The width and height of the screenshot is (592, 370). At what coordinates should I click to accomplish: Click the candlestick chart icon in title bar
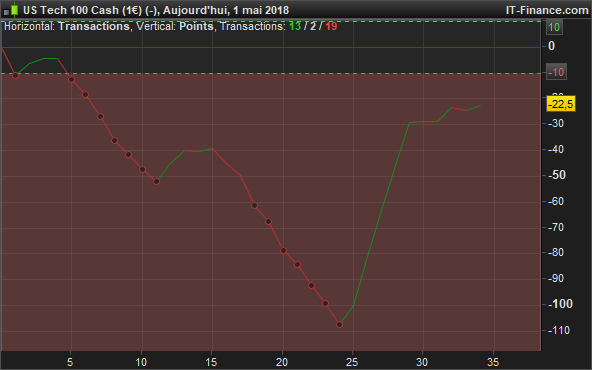click(11, 10)
